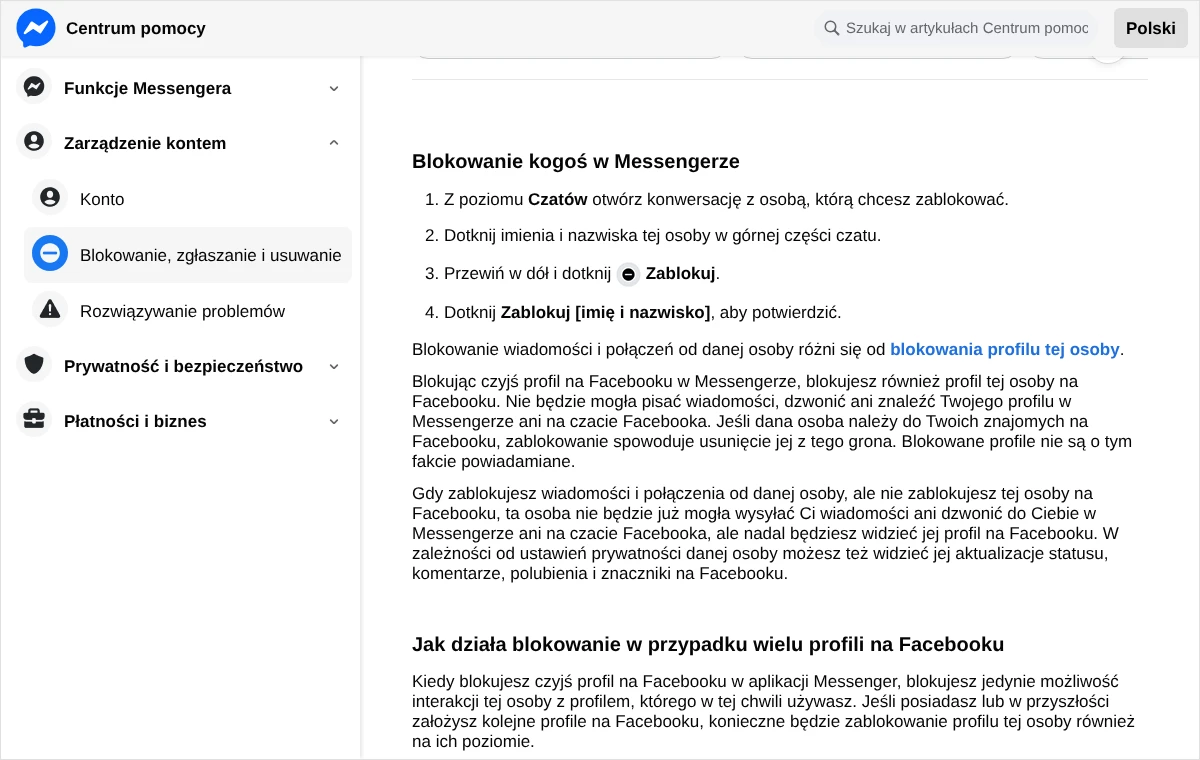
Task: Click the Funkcje Messengera icon
Action: (x=34, y=87)
